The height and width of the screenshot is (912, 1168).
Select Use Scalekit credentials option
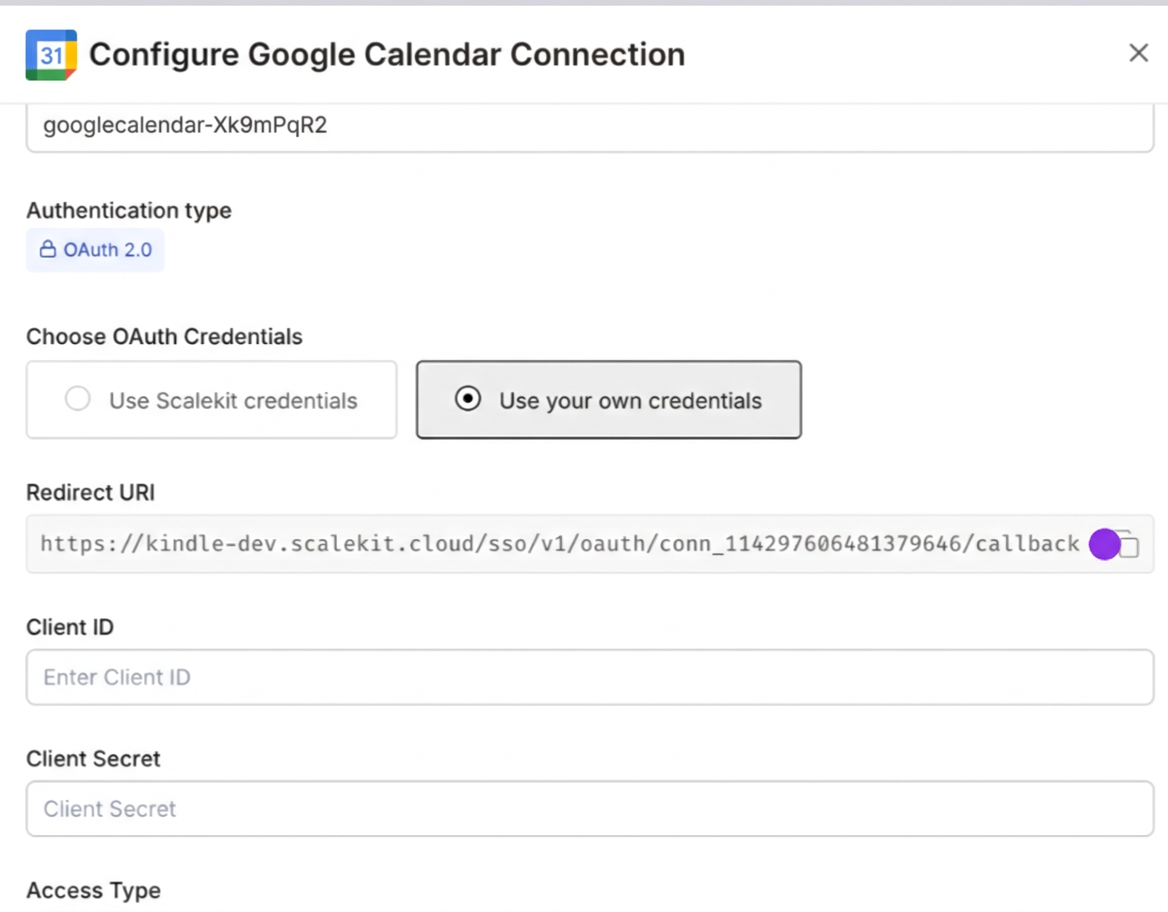(x=211, y=398)
